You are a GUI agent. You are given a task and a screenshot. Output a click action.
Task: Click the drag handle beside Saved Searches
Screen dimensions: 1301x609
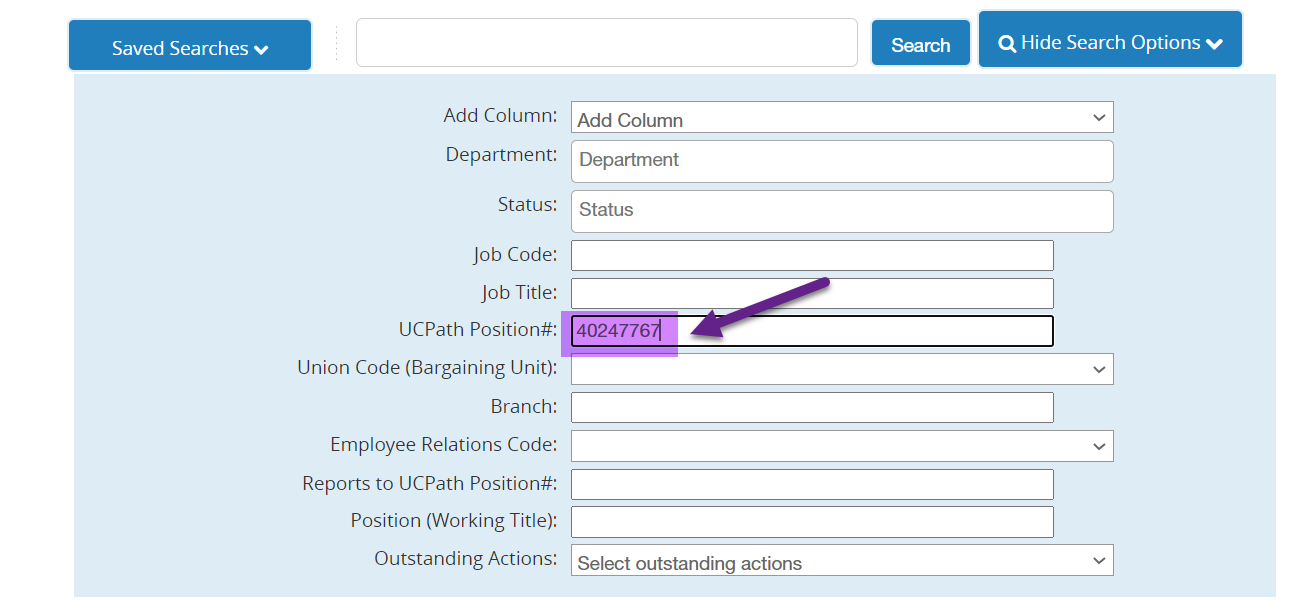tap(336, 44)
